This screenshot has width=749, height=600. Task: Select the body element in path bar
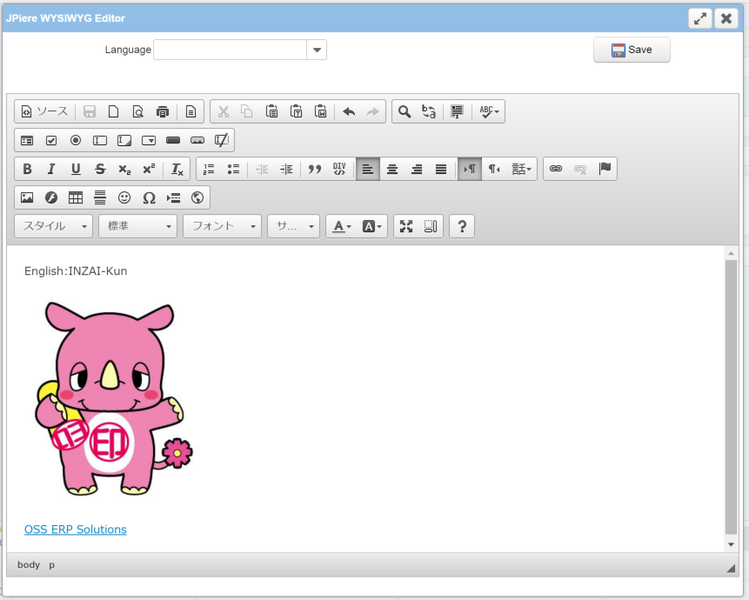[x=29, y=565]
